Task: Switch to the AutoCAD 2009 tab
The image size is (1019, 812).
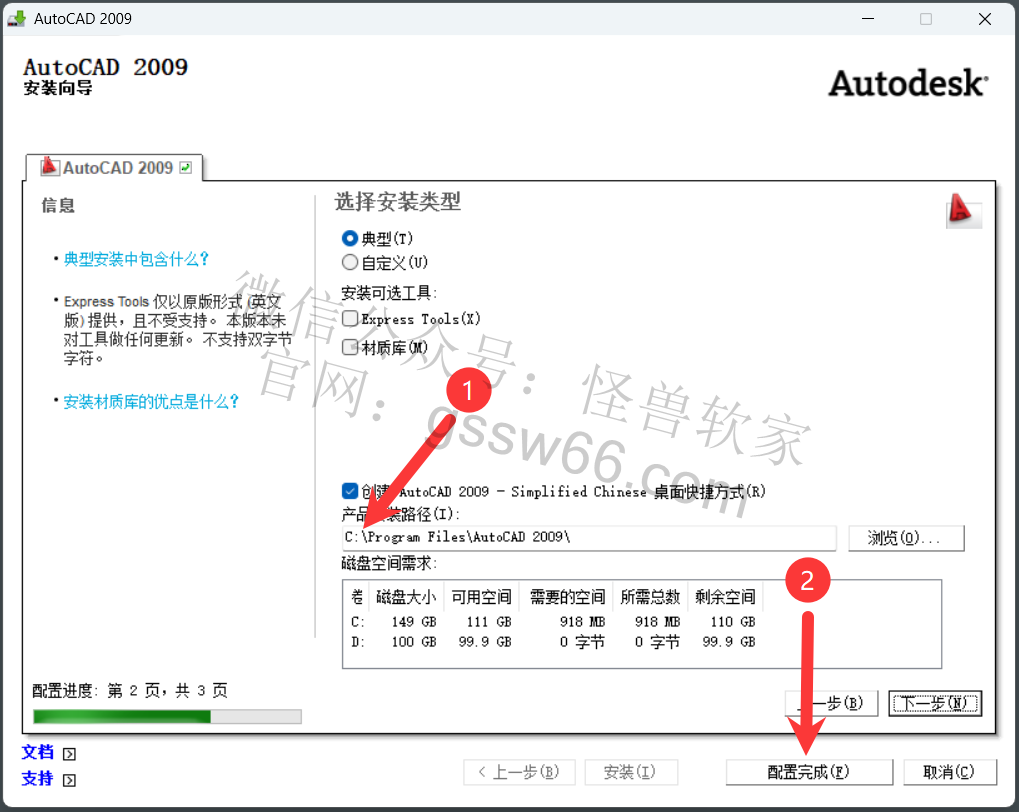Action: [x=116, y=168]
